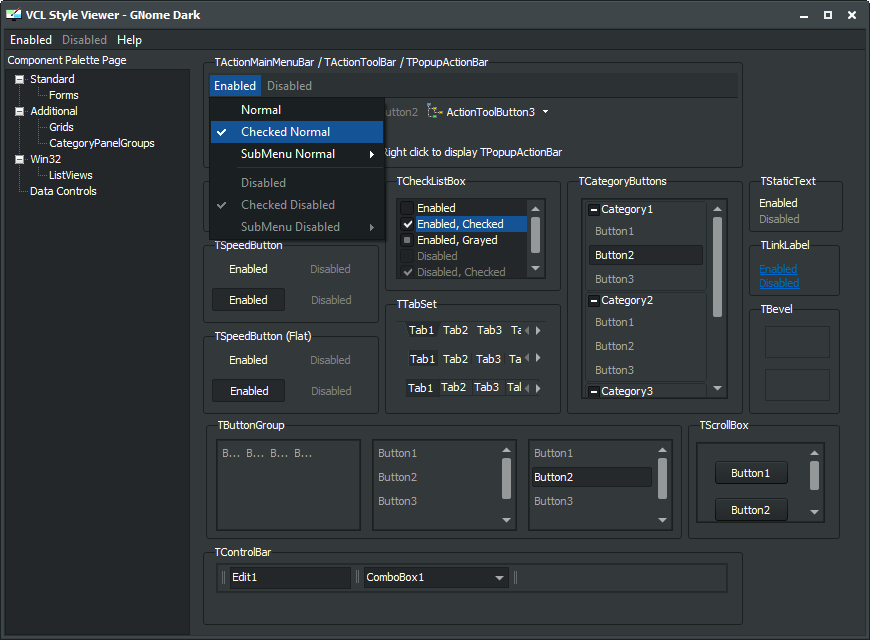Select the Normal menu item
870x640 pixels.
pos(297,110)
